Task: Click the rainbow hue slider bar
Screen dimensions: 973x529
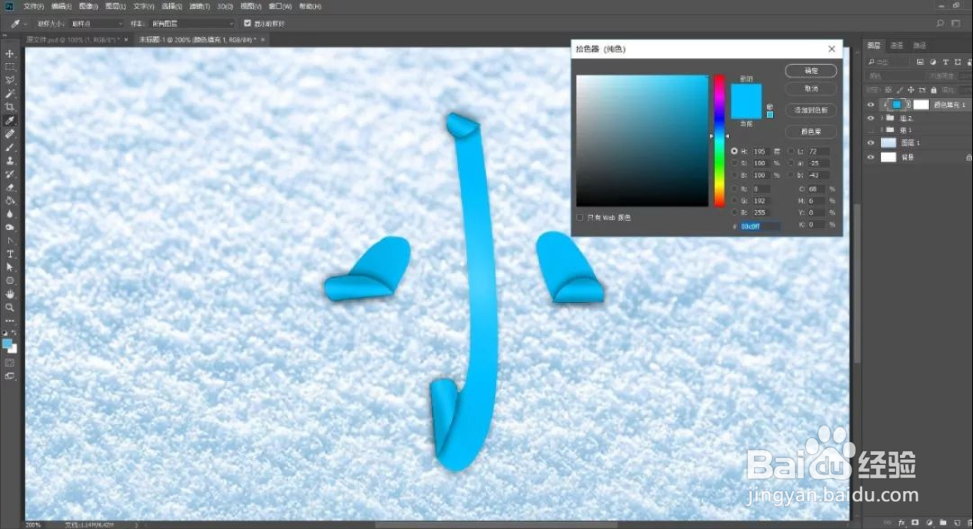Action: pos(719,141)
